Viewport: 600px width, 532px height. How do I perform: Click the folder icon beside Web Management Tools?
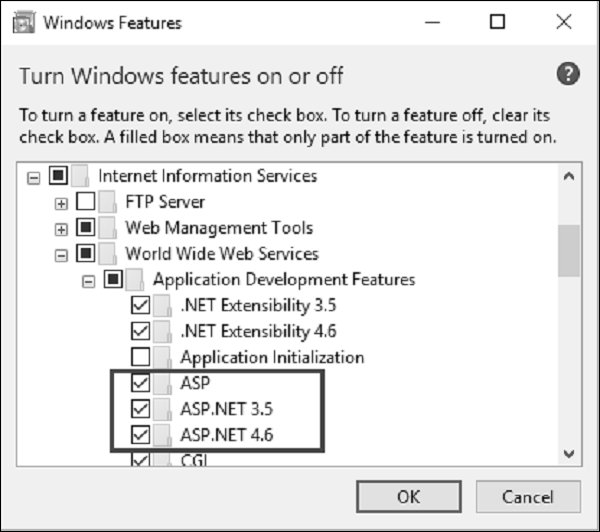109,228
